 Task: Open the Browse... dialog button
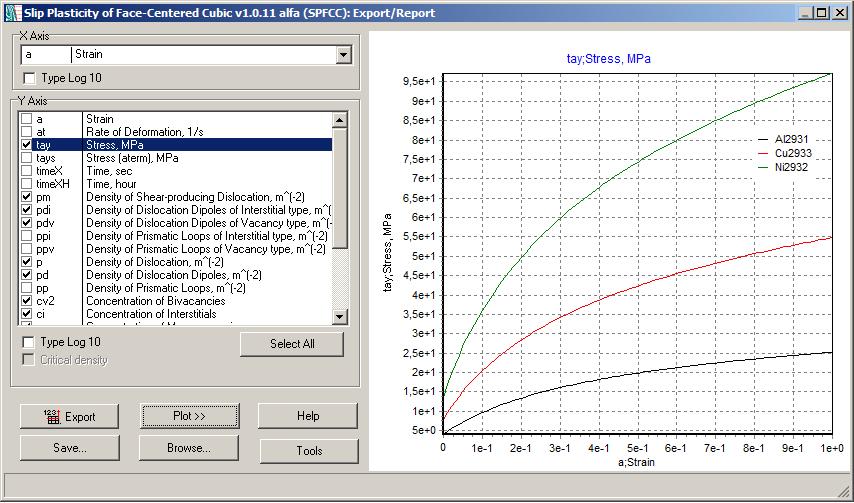tap(189, 448)
